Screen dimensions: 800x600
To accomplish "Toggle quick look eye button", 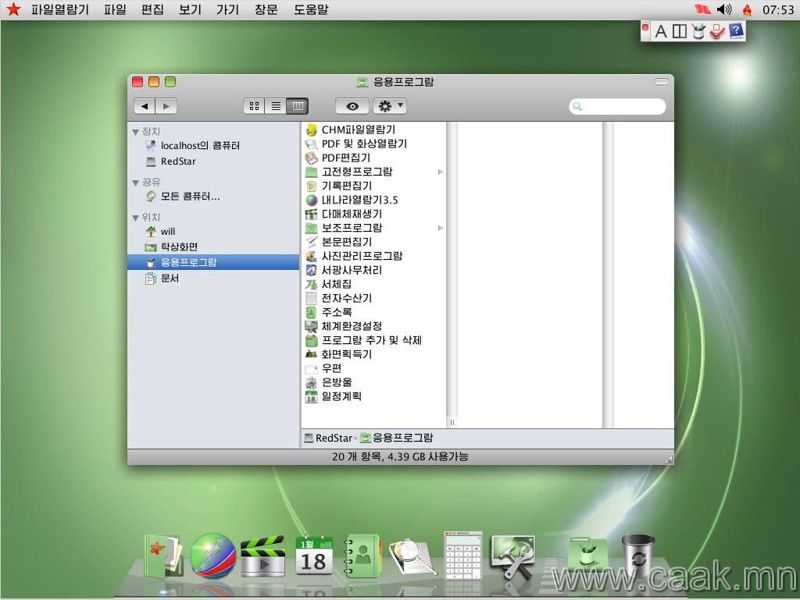I will point(352,106).
